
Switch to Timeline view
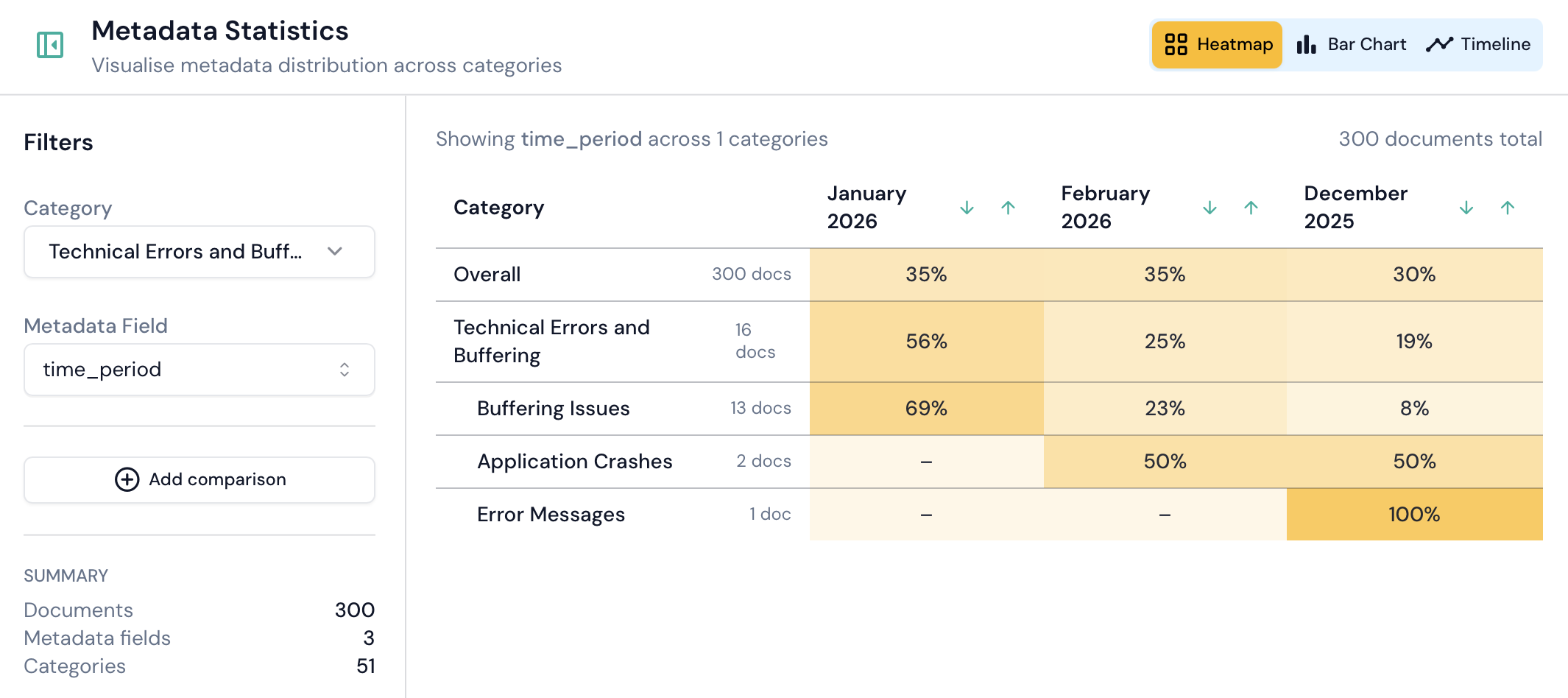(1478, 45)
